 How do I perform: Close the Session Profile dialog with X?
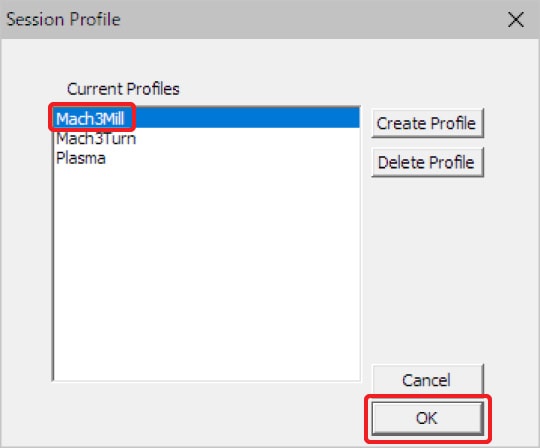point(516,19)
